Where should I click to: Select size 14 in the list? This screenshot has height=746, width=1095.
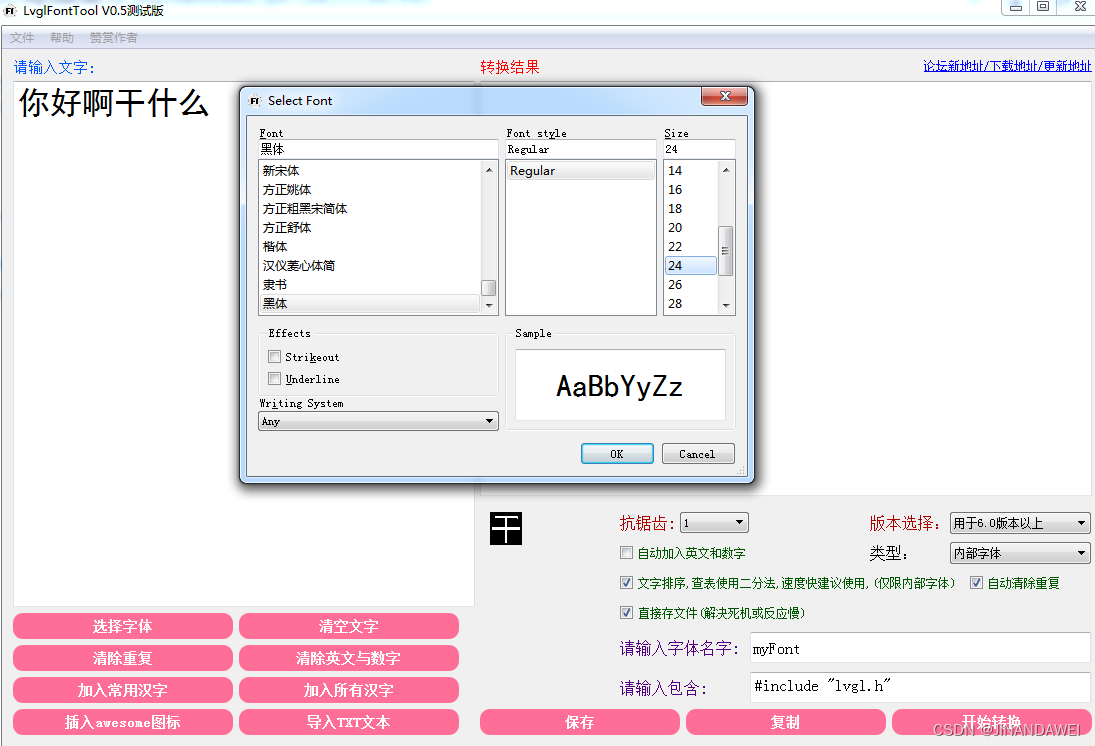[x=691, y=170]
